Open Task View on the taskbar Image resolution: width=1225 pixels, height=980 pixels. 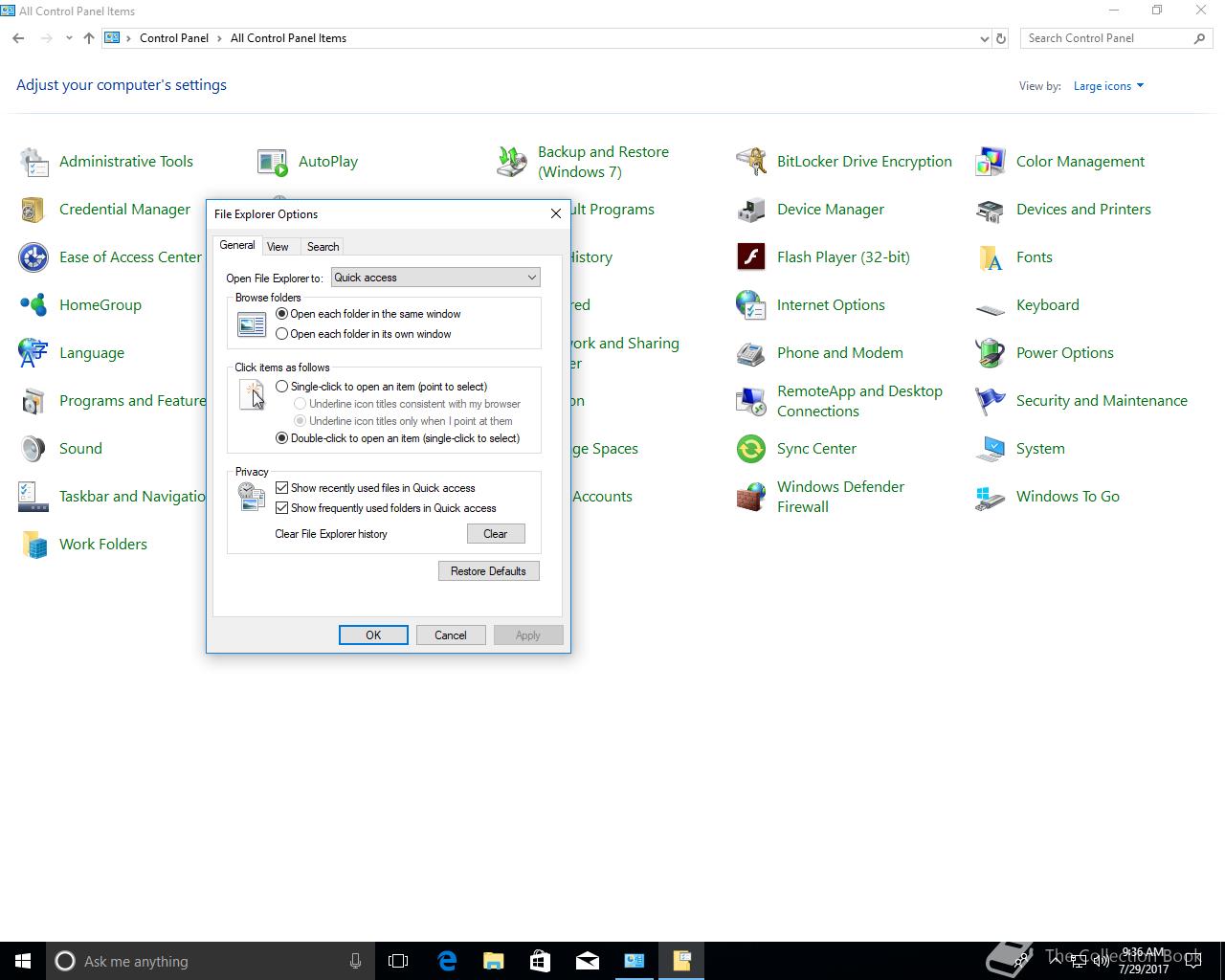click(x=398, y=961)
